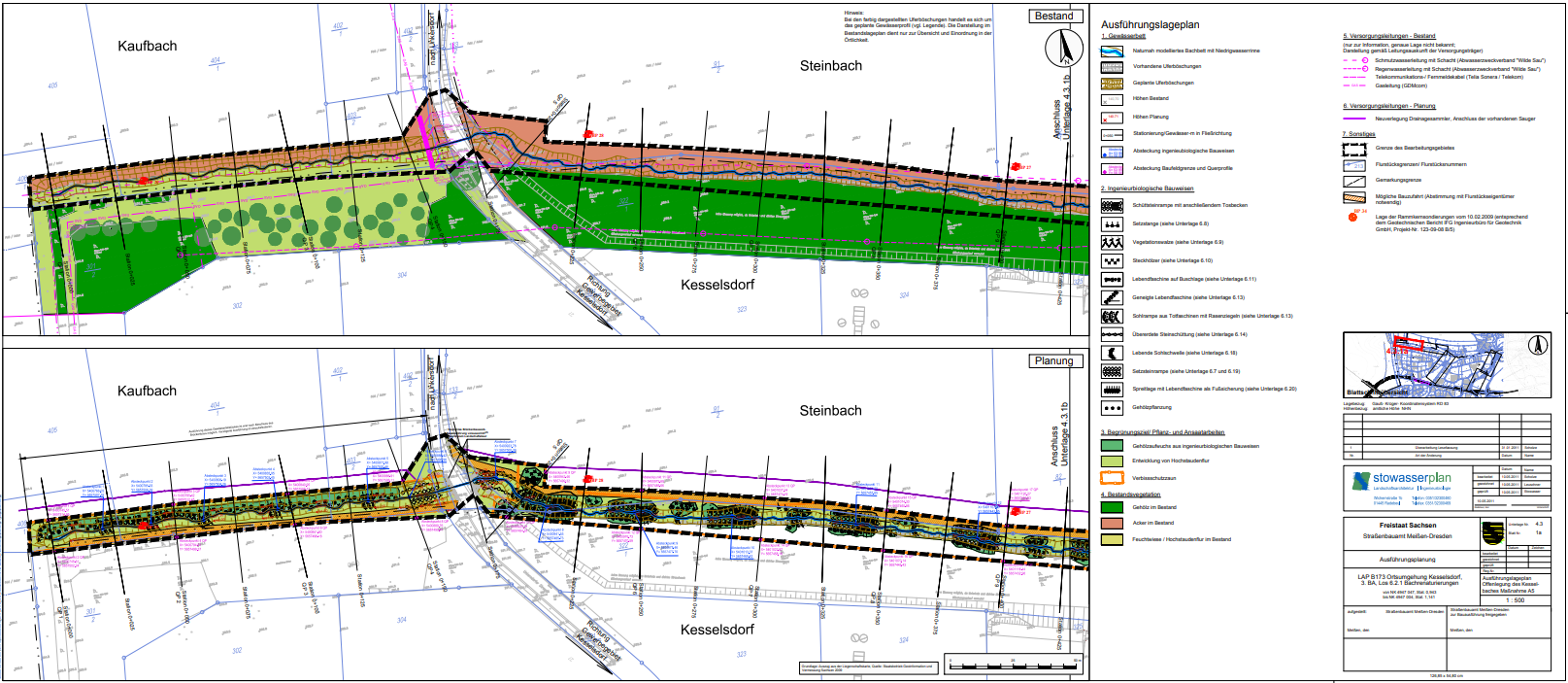This screenshot has width=1568, height=683.
Task: Click the yellow Feuchtwiese legend swatch
Action: click(1112, 539)
